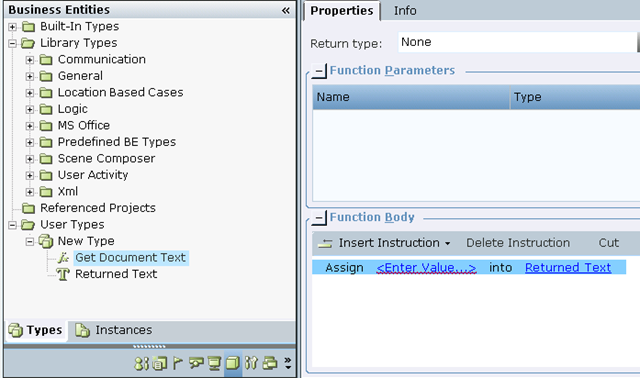Viewport: 640px width, 378px height.
Task: Click the Enter Value link
Action: pyautogui.click(x=426, y=268)
